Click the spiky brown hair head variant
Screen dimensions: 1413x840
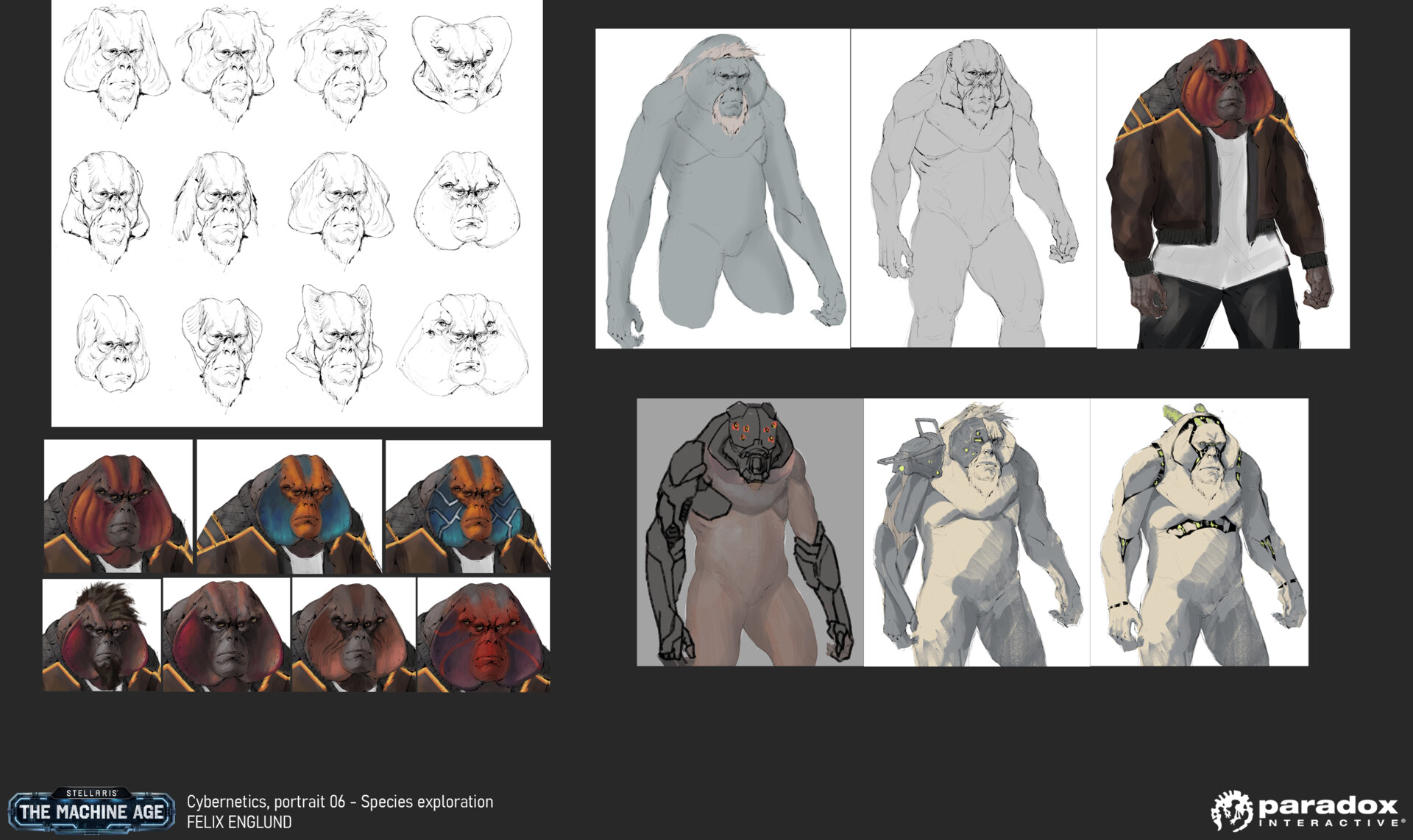pos(102,635)
